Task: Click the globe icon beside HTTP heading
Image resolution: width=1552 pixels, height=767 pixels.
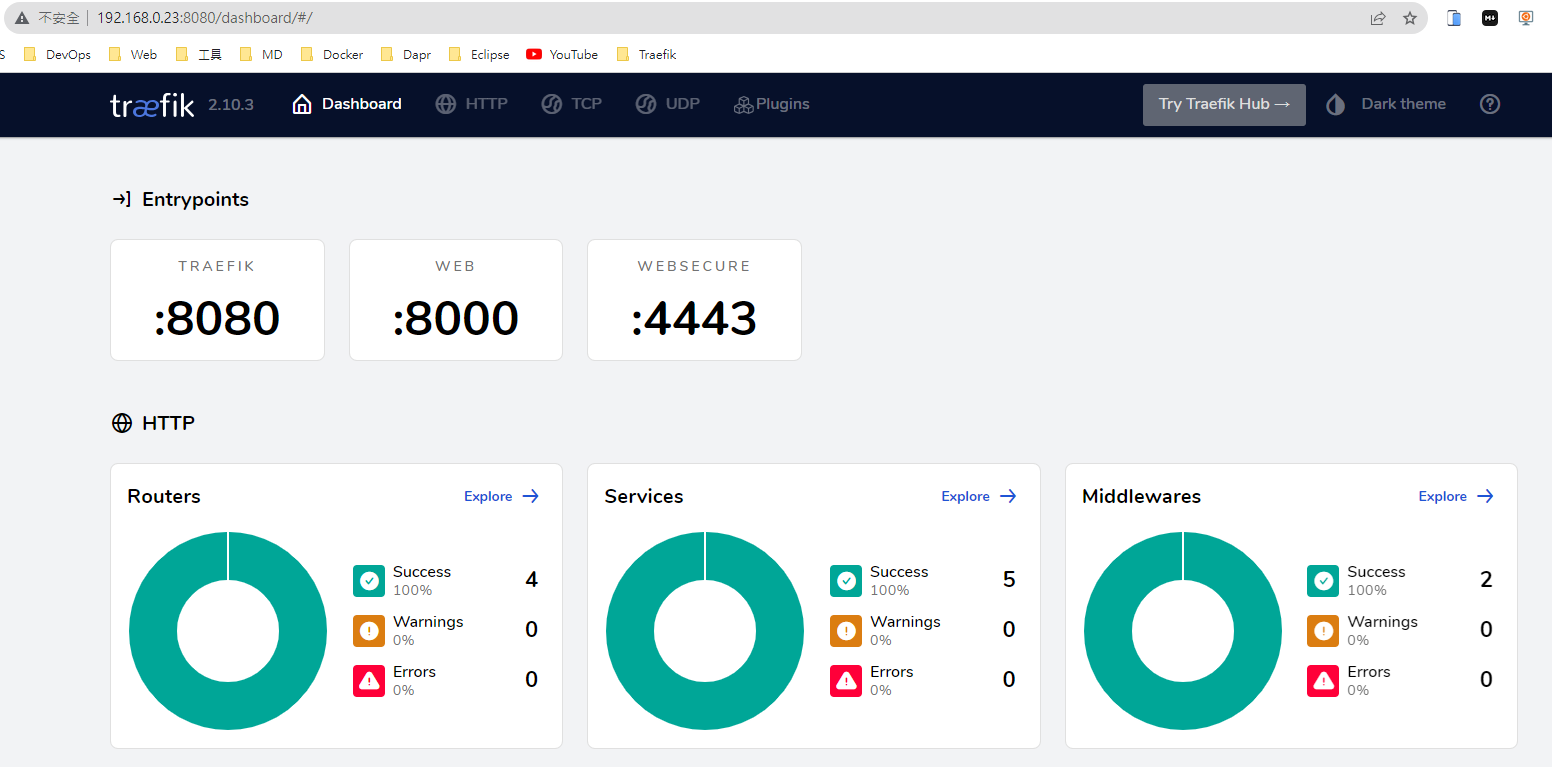Action: (x=122, y=423)
